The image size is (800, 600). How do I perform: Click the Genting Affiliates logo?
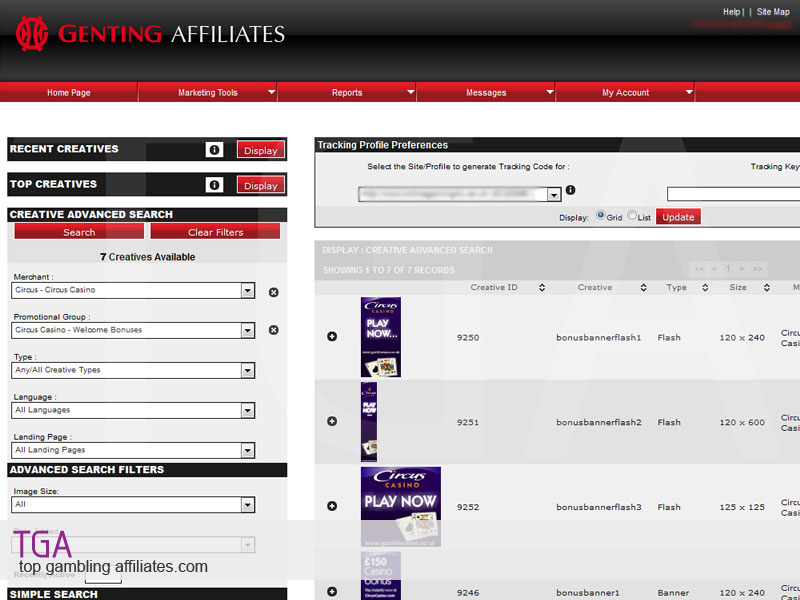click(150, 34)
